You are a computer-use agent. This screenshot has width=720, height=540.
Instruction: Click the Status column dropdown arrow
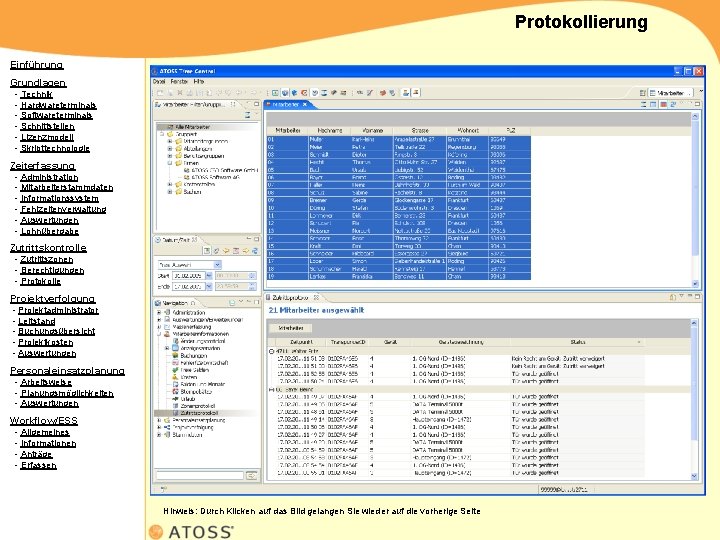pos(639,343)
